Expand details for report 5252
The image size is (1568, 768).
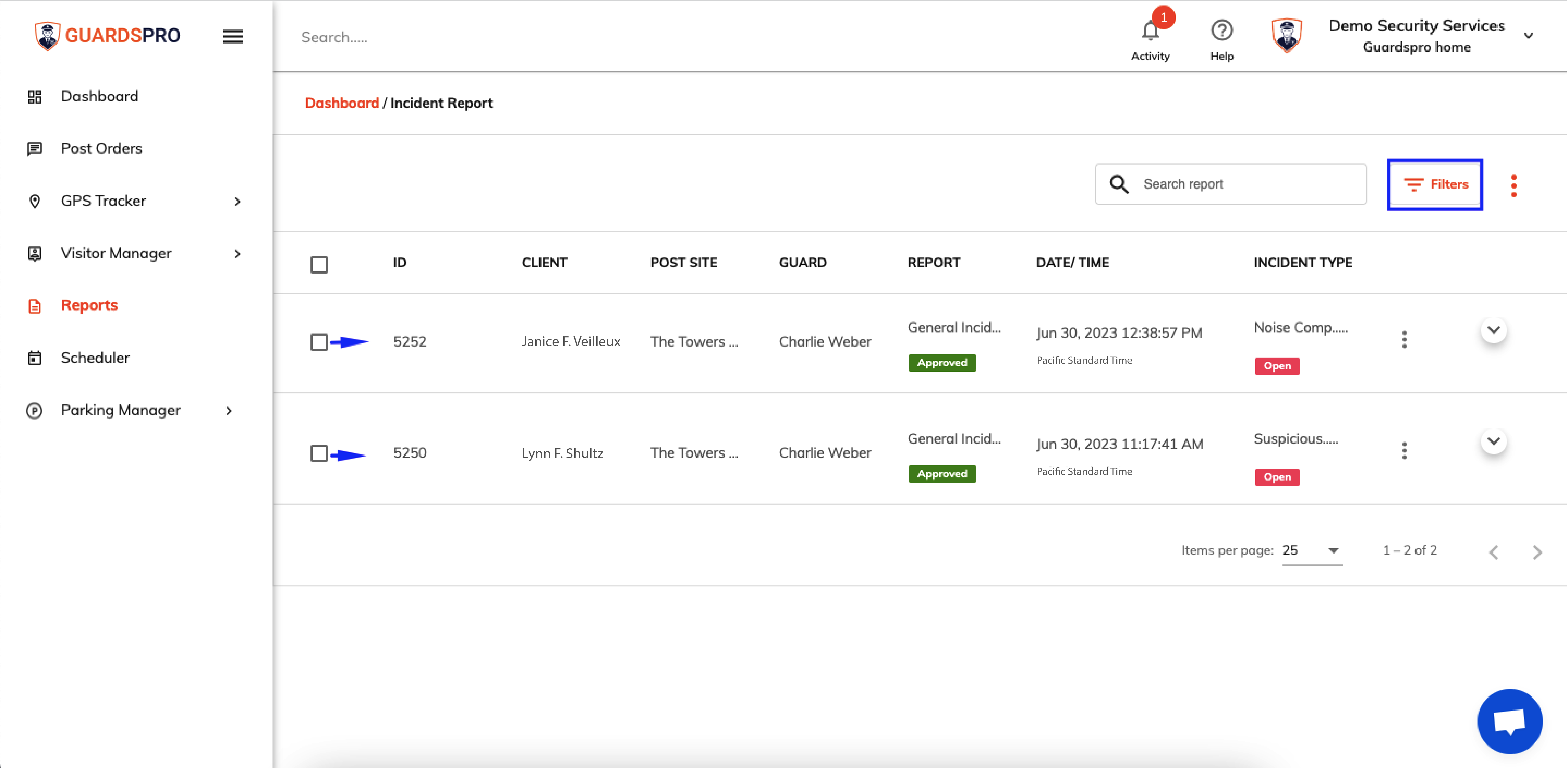(1493, 330)
